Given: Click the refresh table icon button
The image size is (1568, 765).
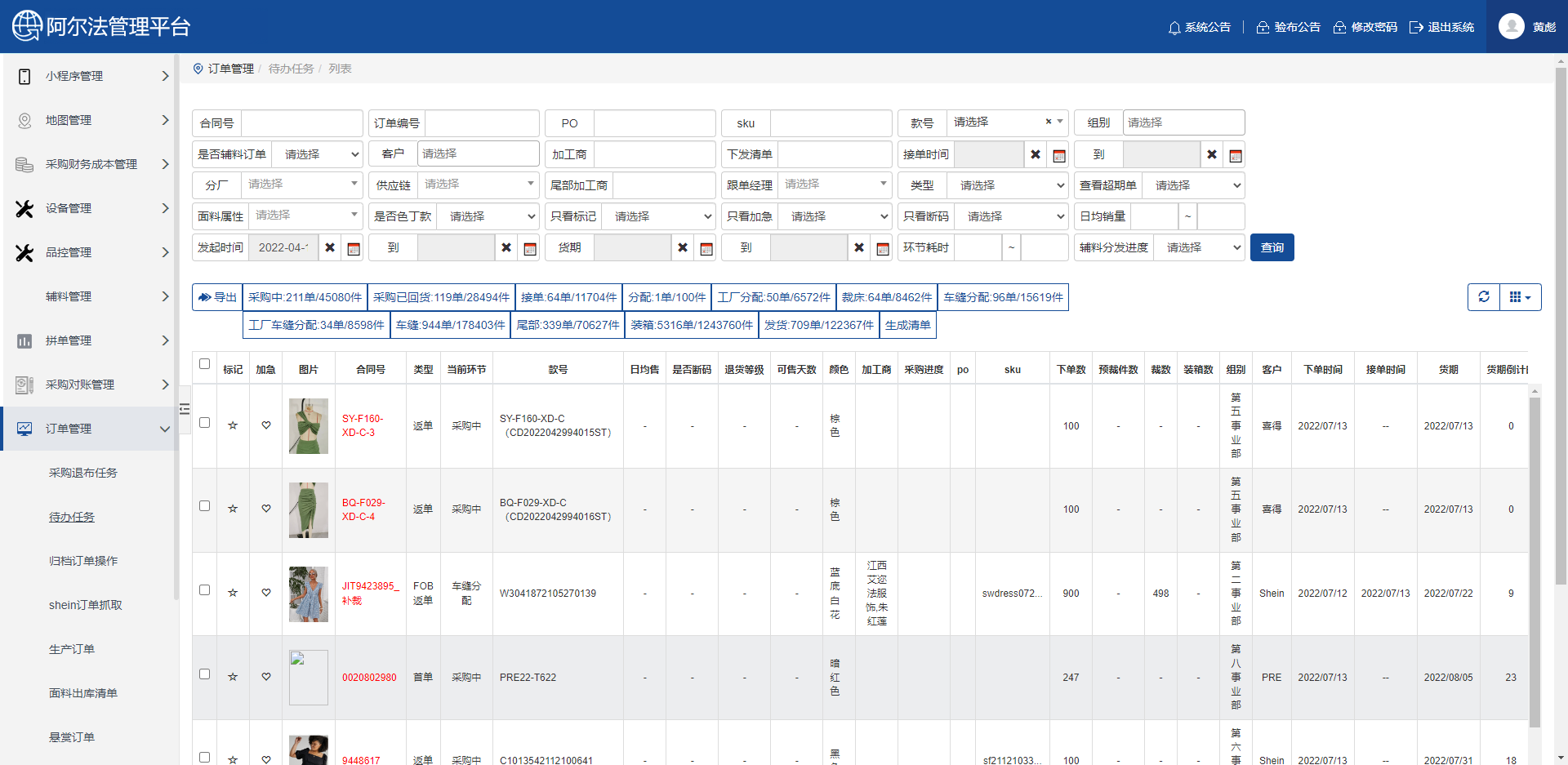Looking at the screenshot, I should (1484, 297).
